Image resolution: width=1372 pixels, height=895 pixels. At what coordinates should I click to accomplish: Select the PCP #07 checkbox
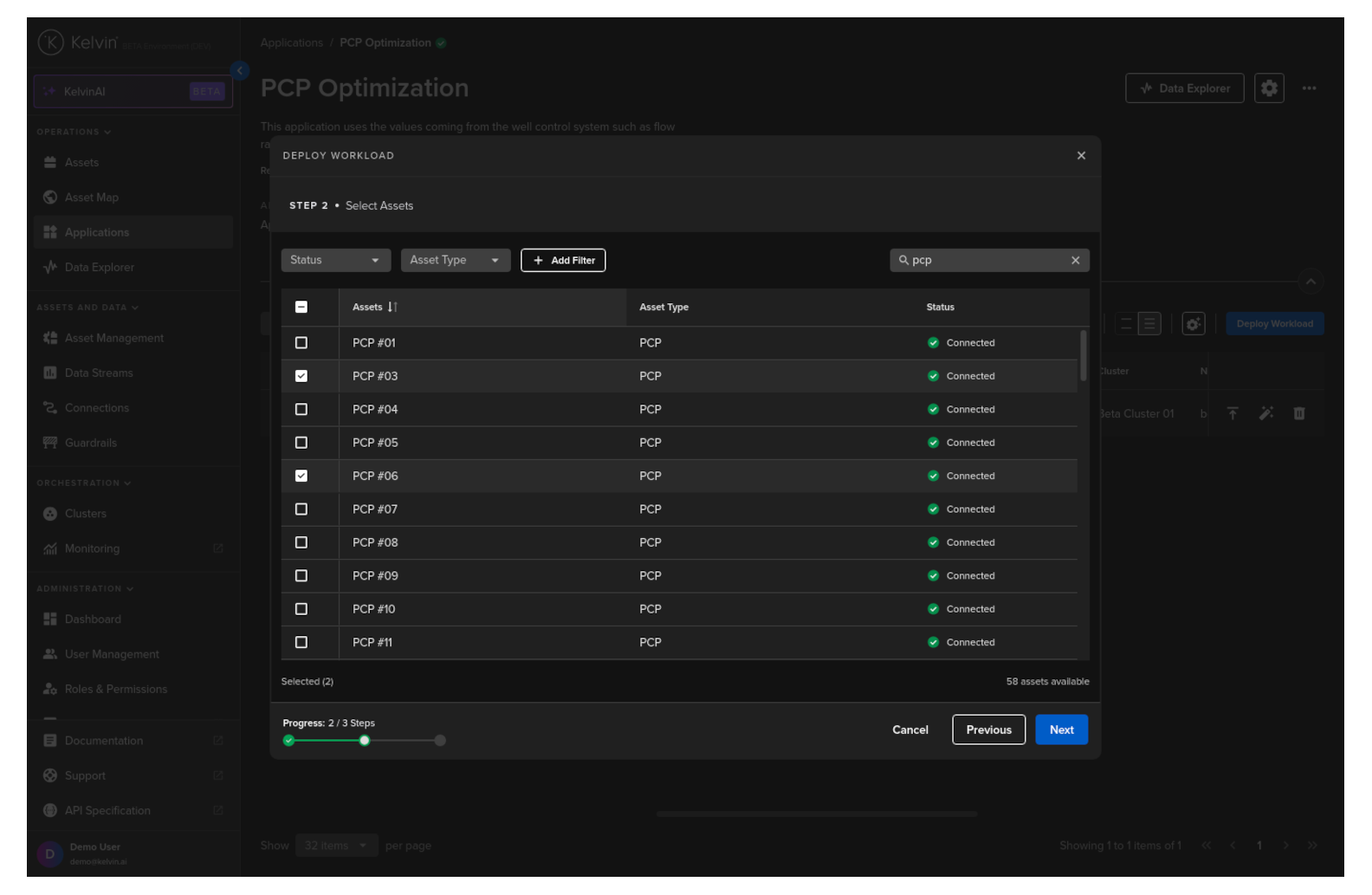point(301,509)
